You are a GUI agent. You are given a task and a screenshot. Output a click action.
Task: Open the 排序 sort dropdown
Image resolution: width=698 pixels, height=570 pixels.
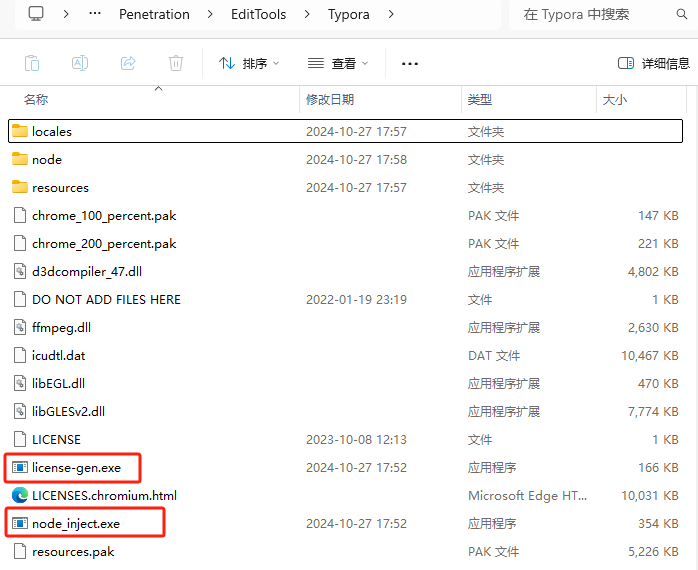pyautogui.click(x=249, y=63)
